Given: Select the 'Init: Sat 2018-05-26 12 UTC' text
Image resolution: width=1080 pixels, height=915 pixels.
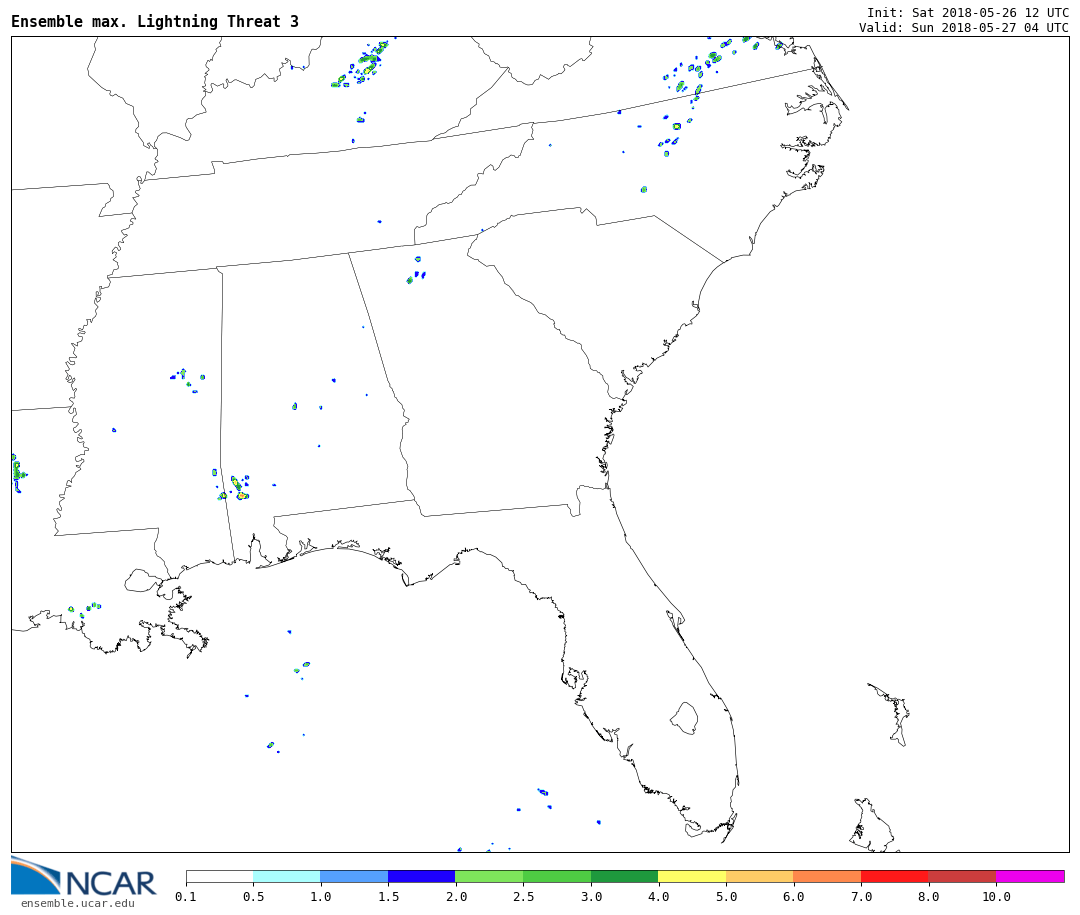Looking at the screenshot, I should pyautogui.click(x=968, y=12).
